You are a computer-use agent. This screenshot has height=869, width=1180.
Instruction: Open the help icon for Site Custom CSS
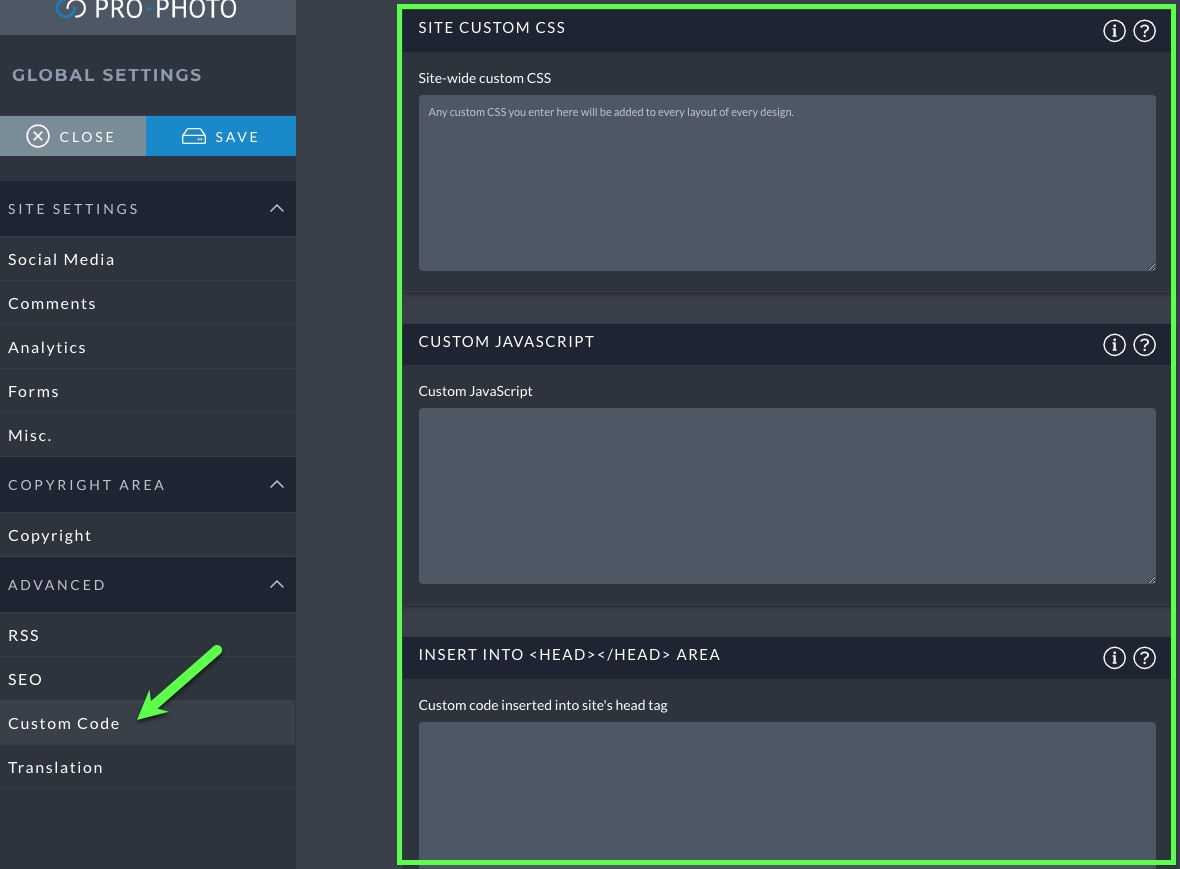pyautogui.click(x=1144, y=31)
